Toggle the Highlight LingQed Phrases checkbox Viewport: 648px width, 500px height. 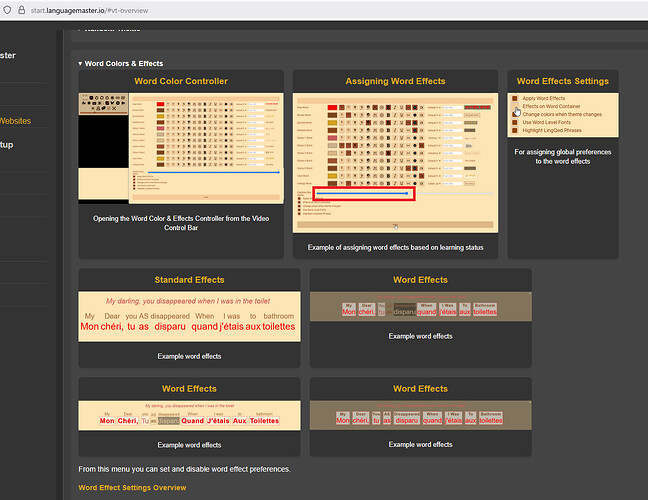point(515,130)
